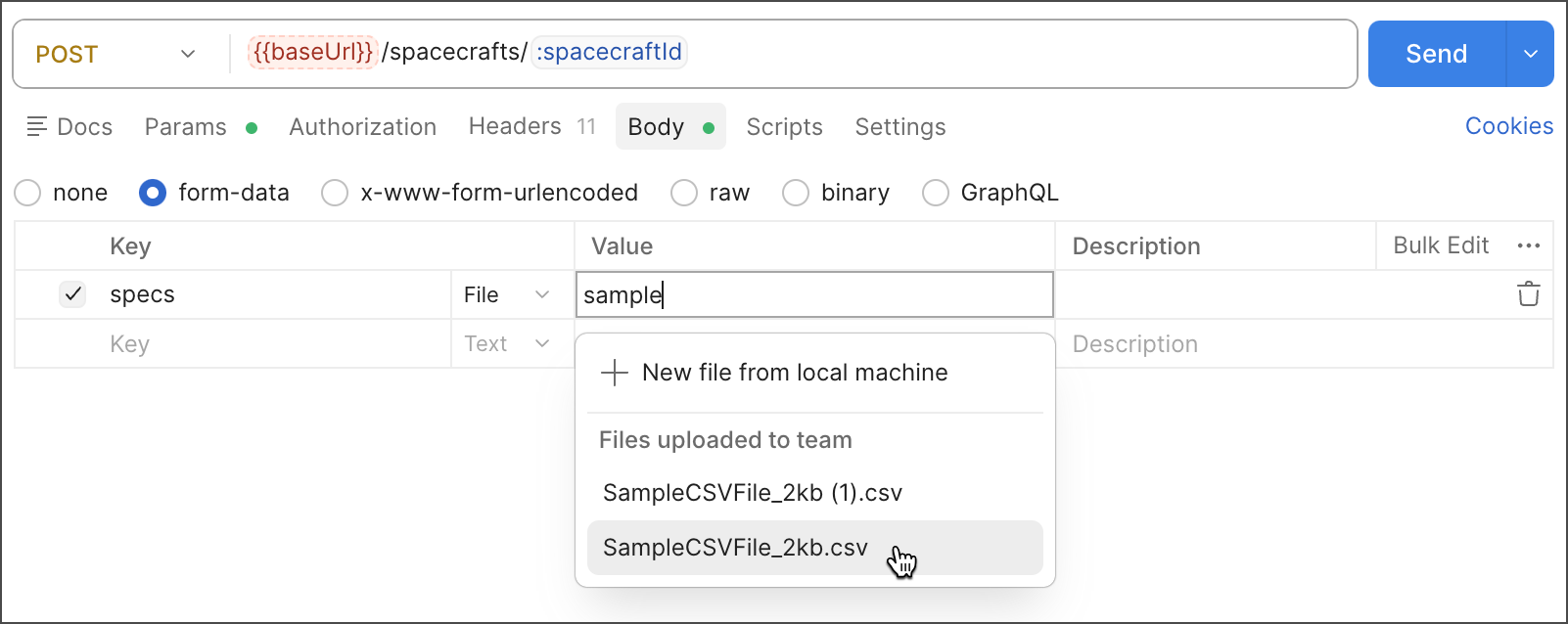
Task: Expand the Send button arrow options
Action: click(x=1530, y=54)
